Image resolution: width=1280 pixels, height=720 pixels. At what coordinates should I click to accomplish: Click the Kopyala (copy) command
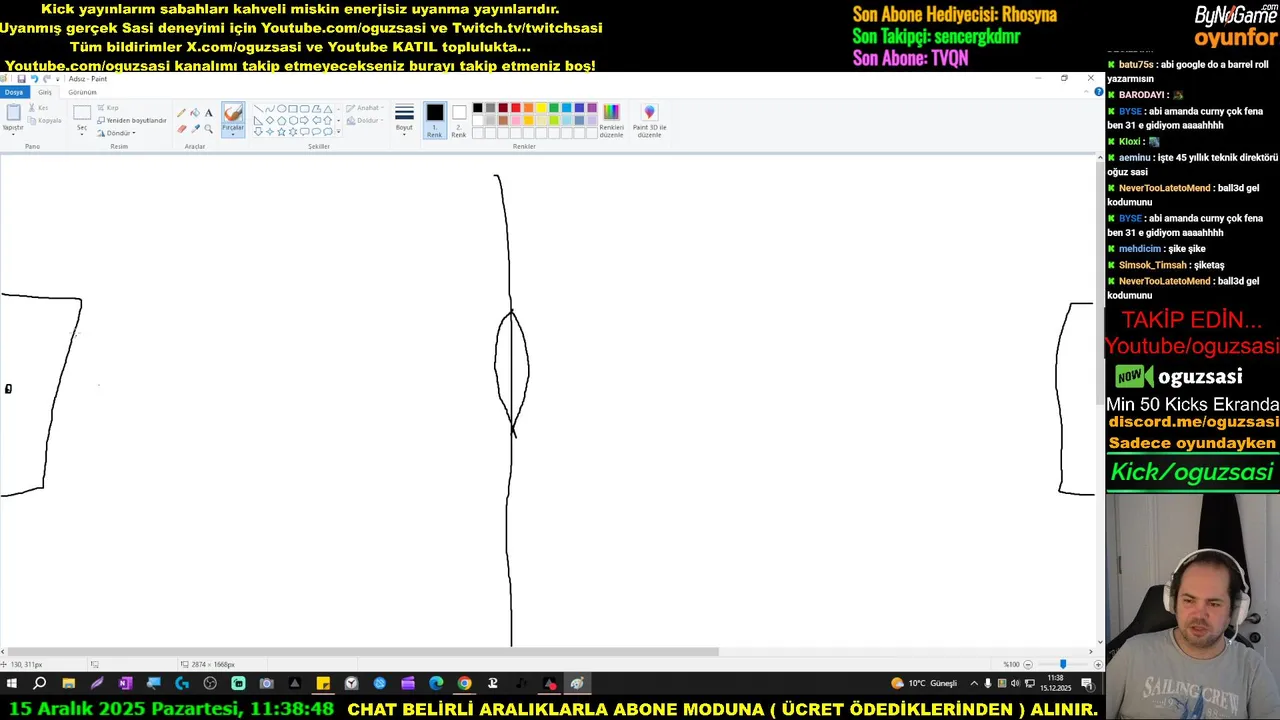click(44, 121)
